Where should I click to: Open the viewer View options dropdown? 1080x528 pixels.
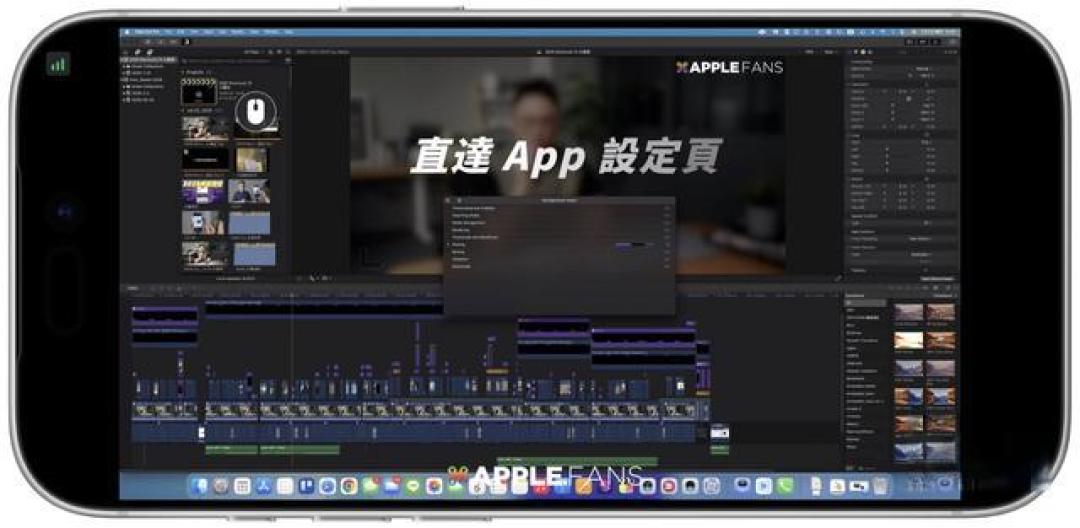[831, 52]
